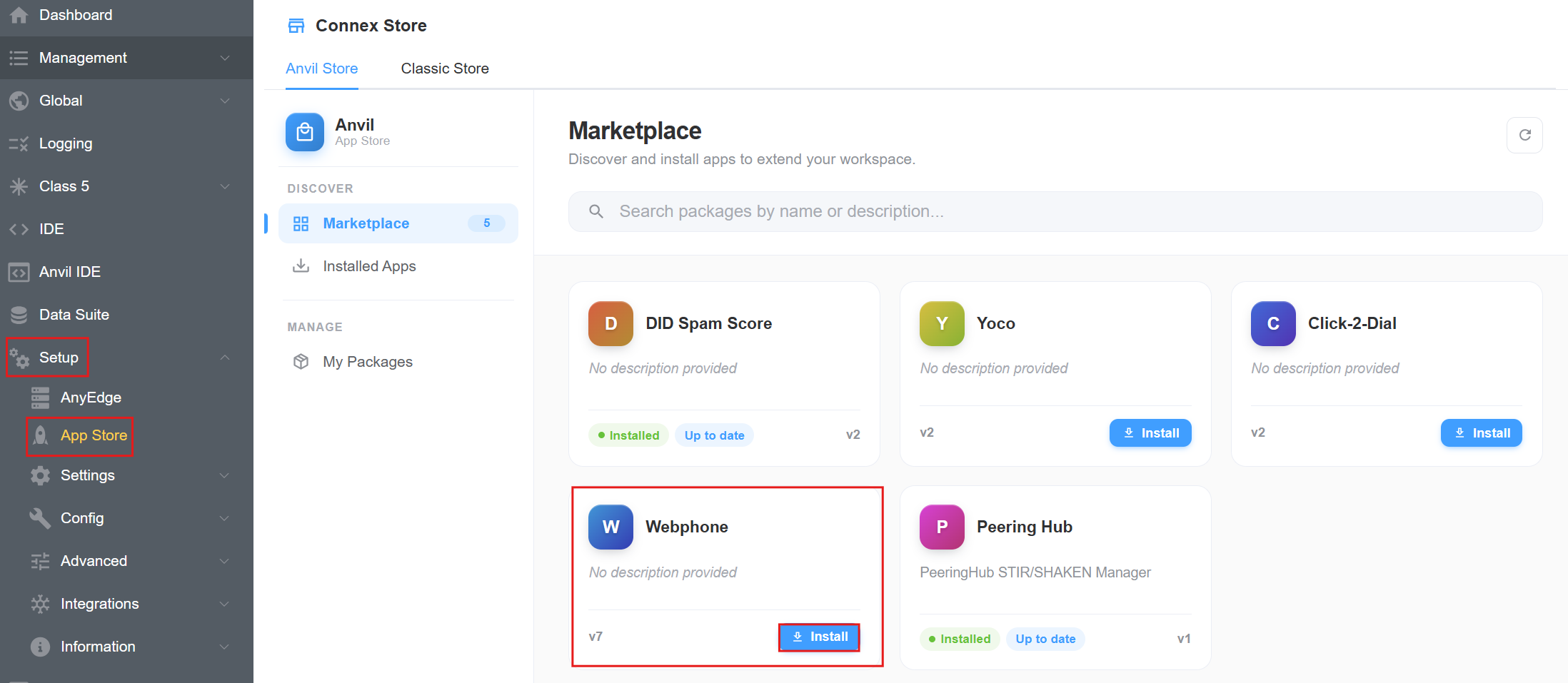Viewport: 1568px width, 683px height.
Task: Click the Setup gears icon
Action: 19,358
